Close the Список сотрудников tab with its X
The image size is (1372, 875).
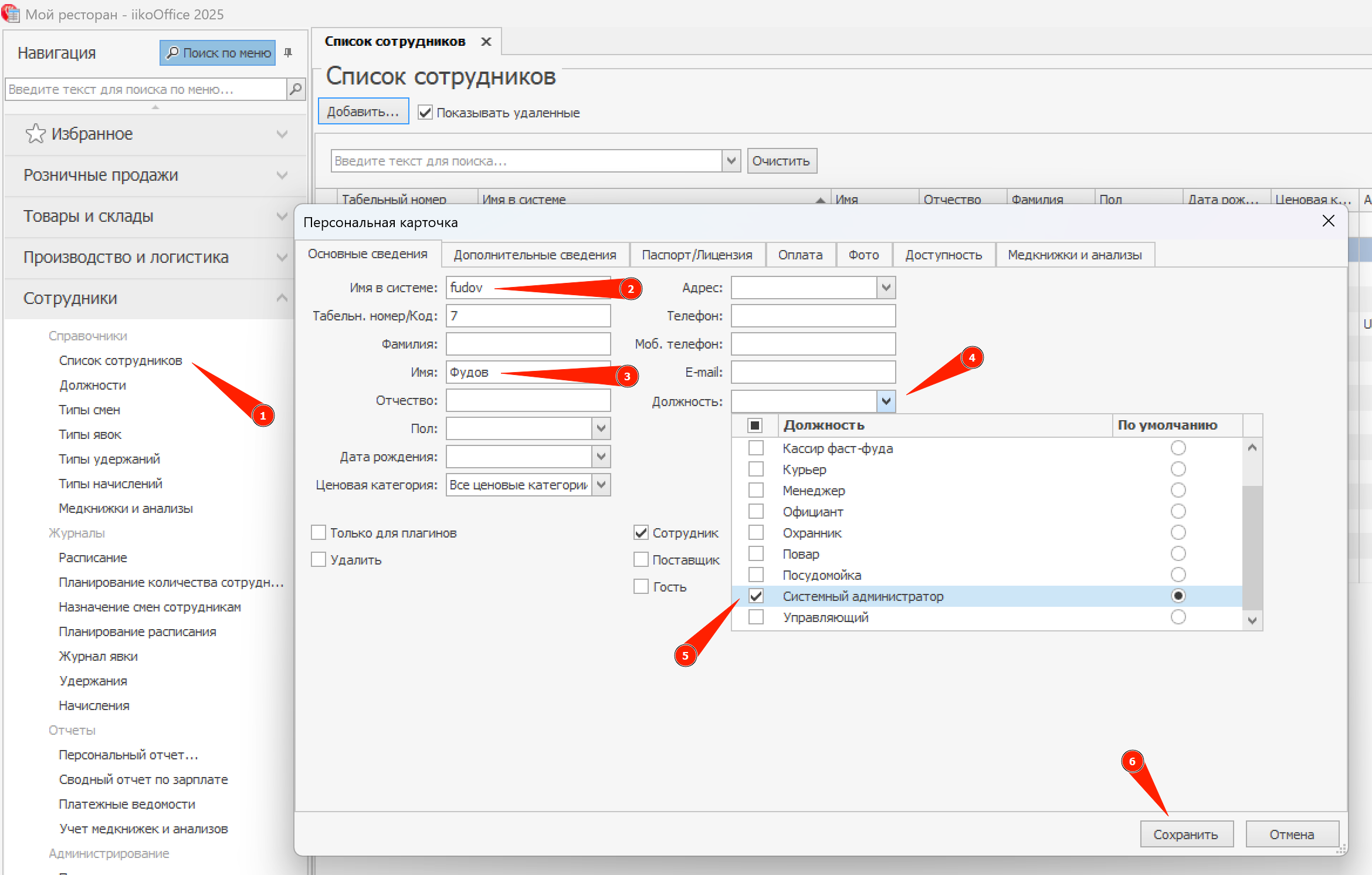point(486,42)
